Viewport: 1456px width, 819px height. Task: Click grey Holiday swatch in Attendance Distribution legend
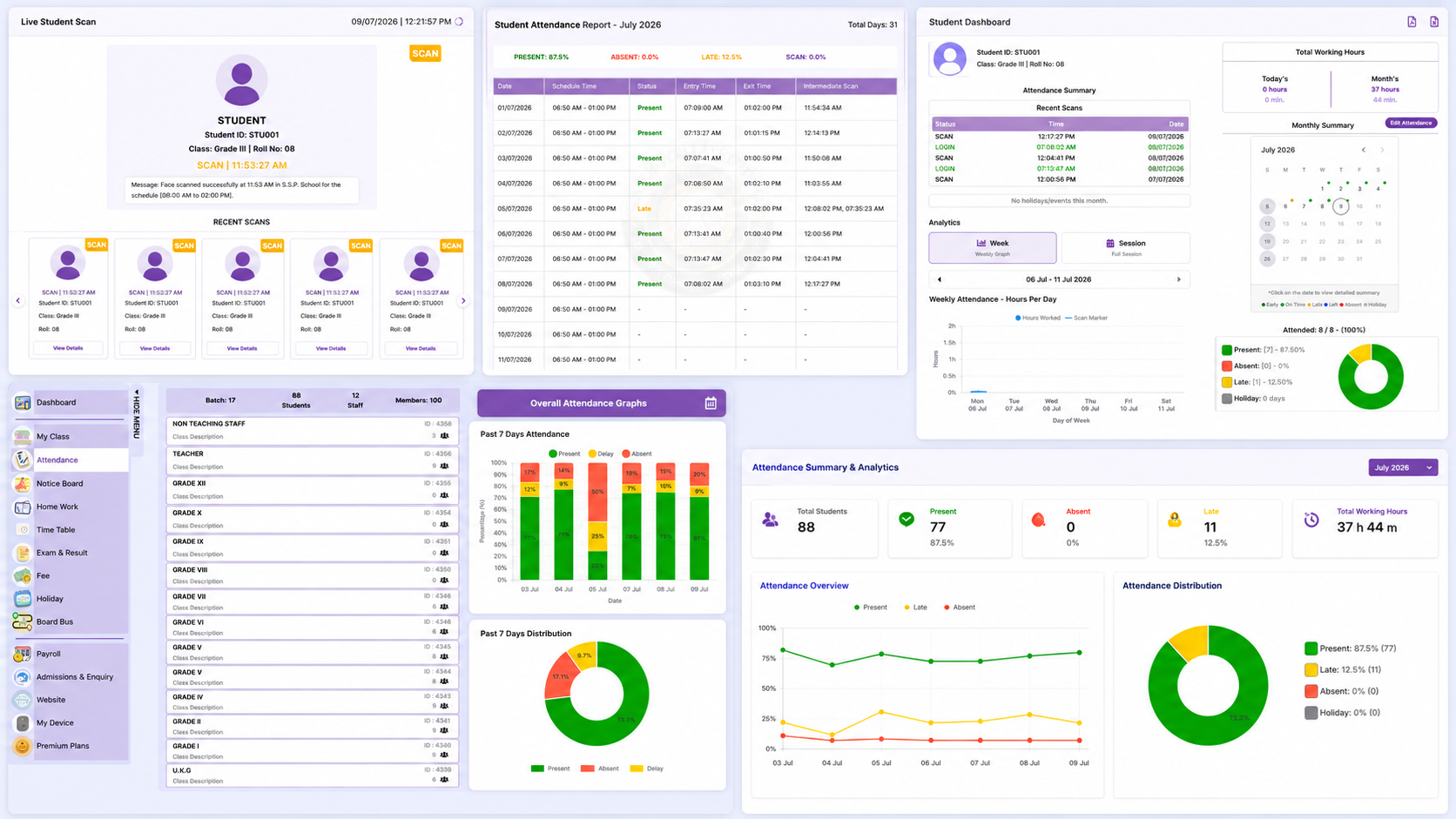click(1311, 712)
